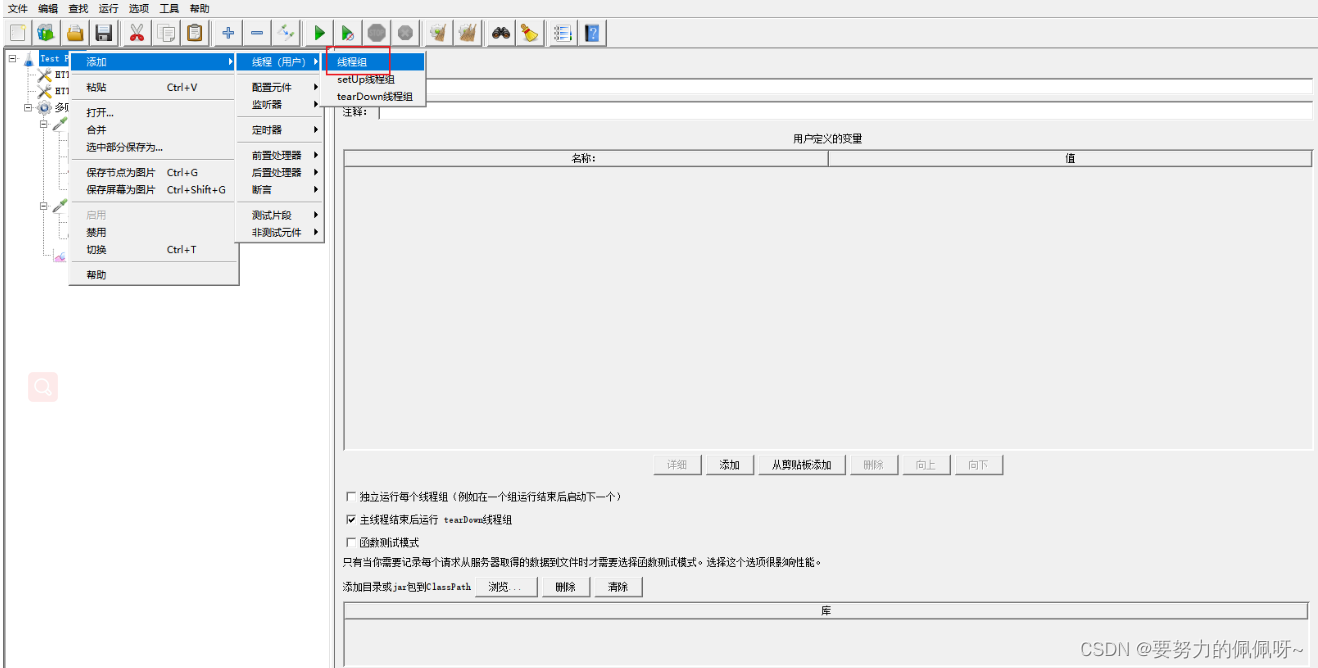This screenshot has height=668, width=1318.
Task: Expand the 前置处理器 submenu
Action: point(280,155)
